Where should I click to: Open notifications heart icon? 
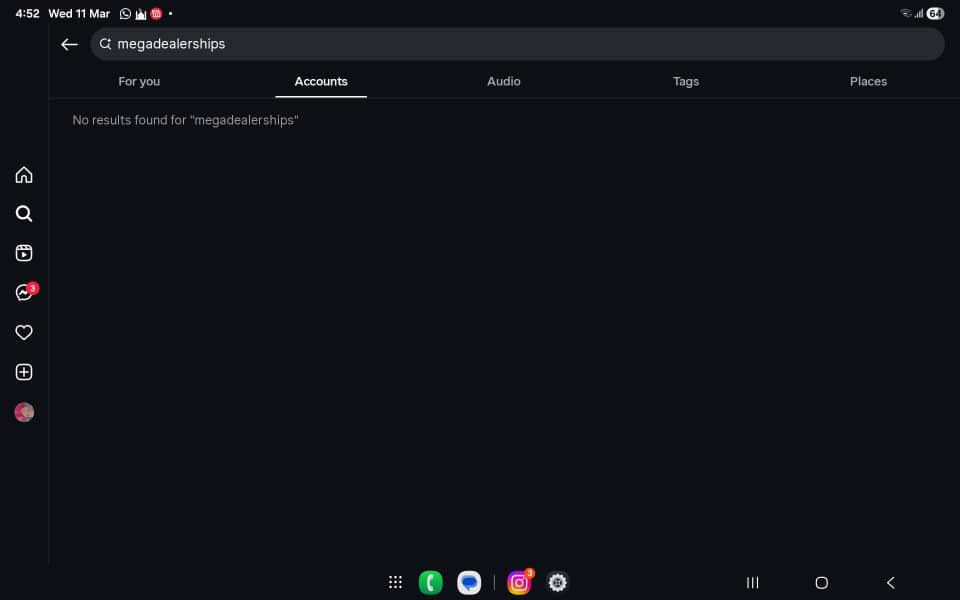pos(24,332)
